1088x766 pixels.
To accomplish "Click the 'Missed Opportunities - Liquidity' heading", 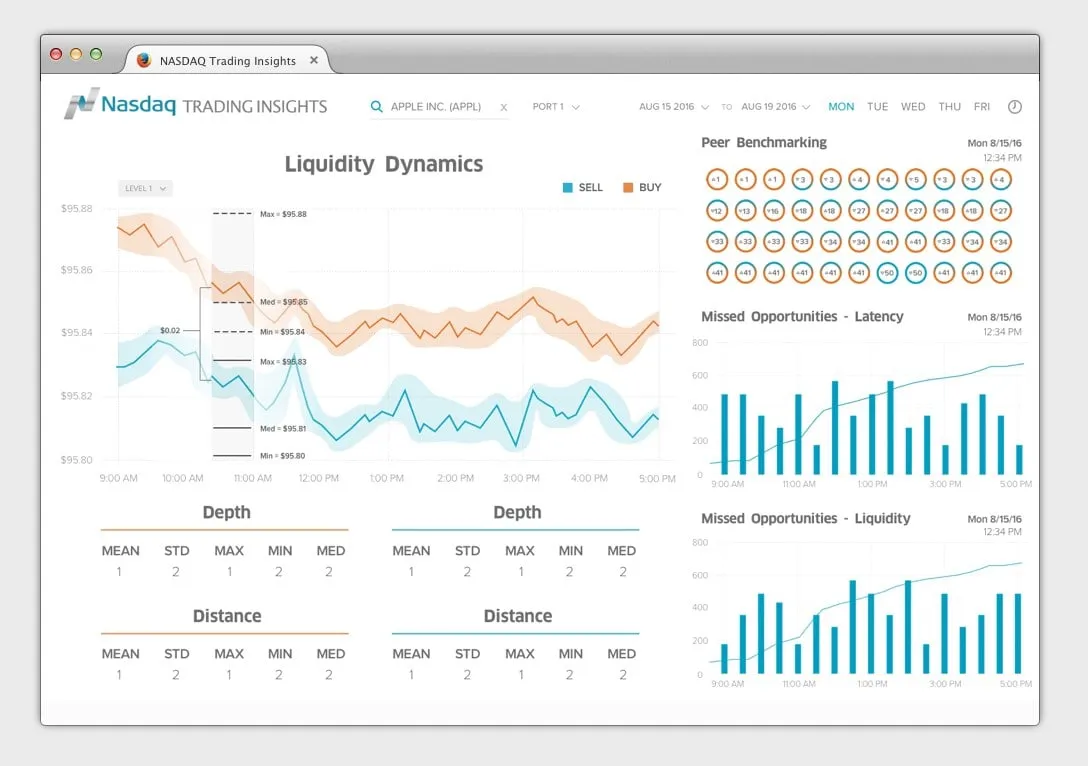I will click(806, 518).
